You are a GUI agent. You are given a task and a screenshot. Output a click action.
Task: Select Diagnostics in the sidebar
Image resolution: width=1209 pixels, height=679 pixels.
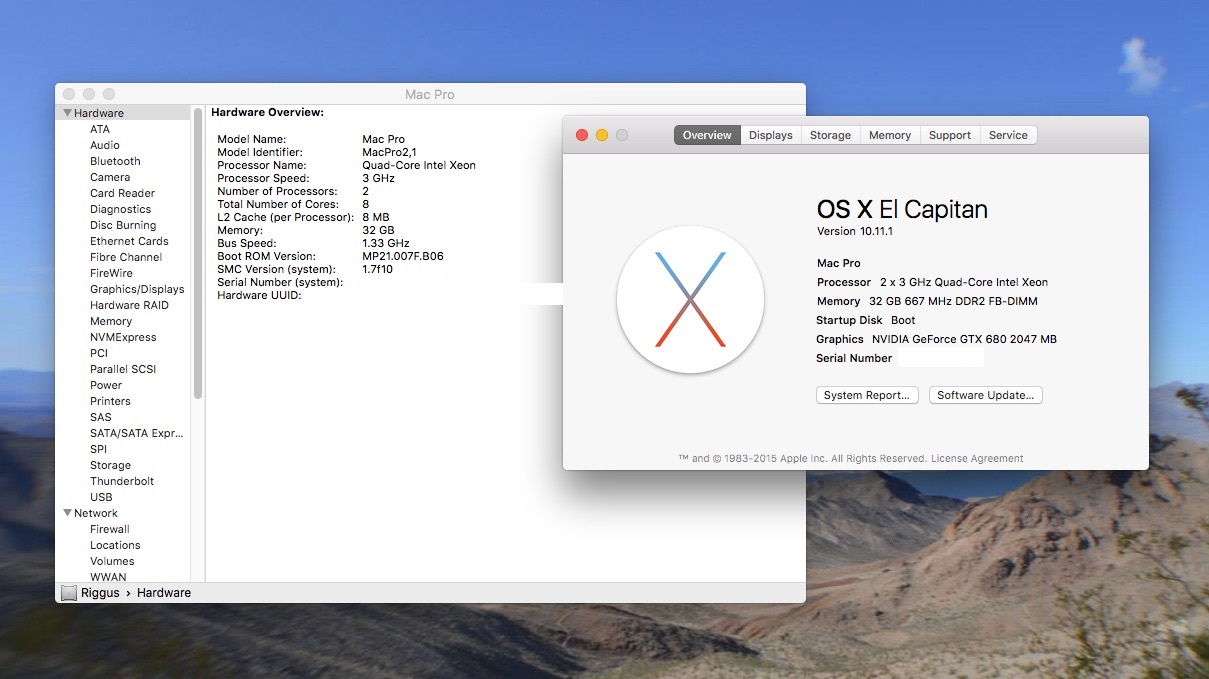121,209
